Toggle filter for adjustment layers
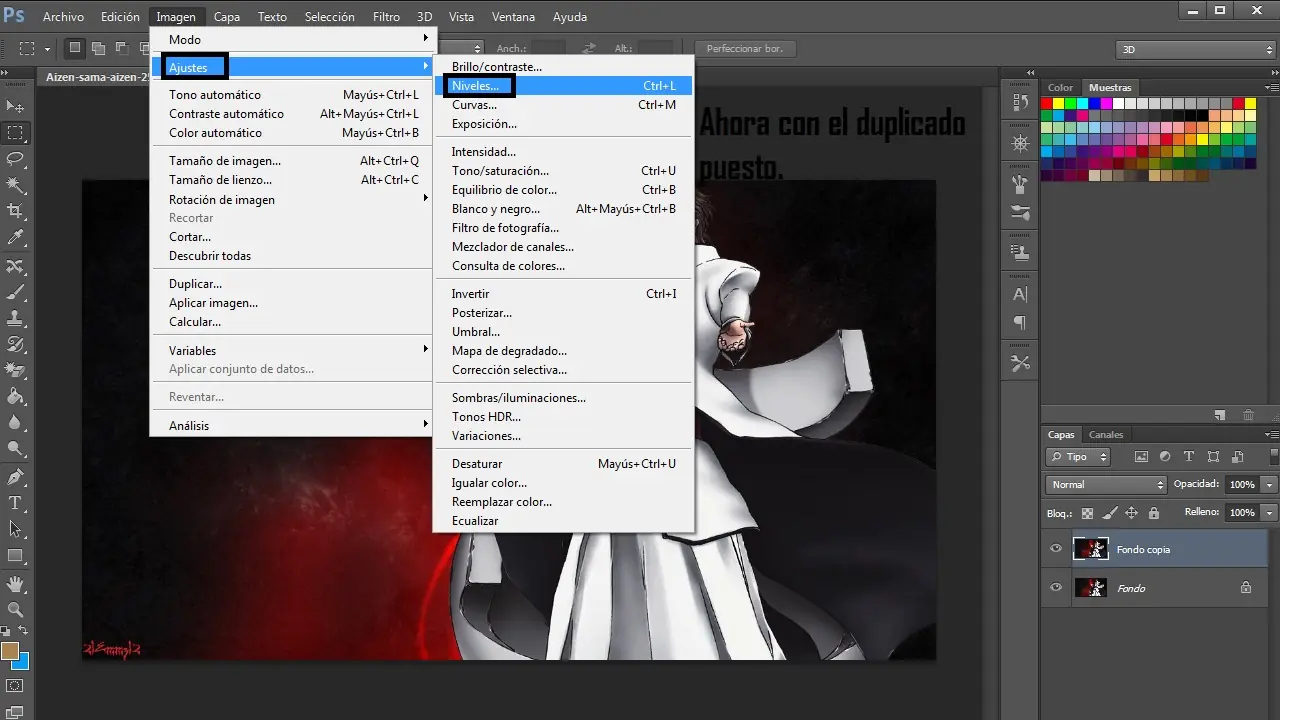 1165,457
